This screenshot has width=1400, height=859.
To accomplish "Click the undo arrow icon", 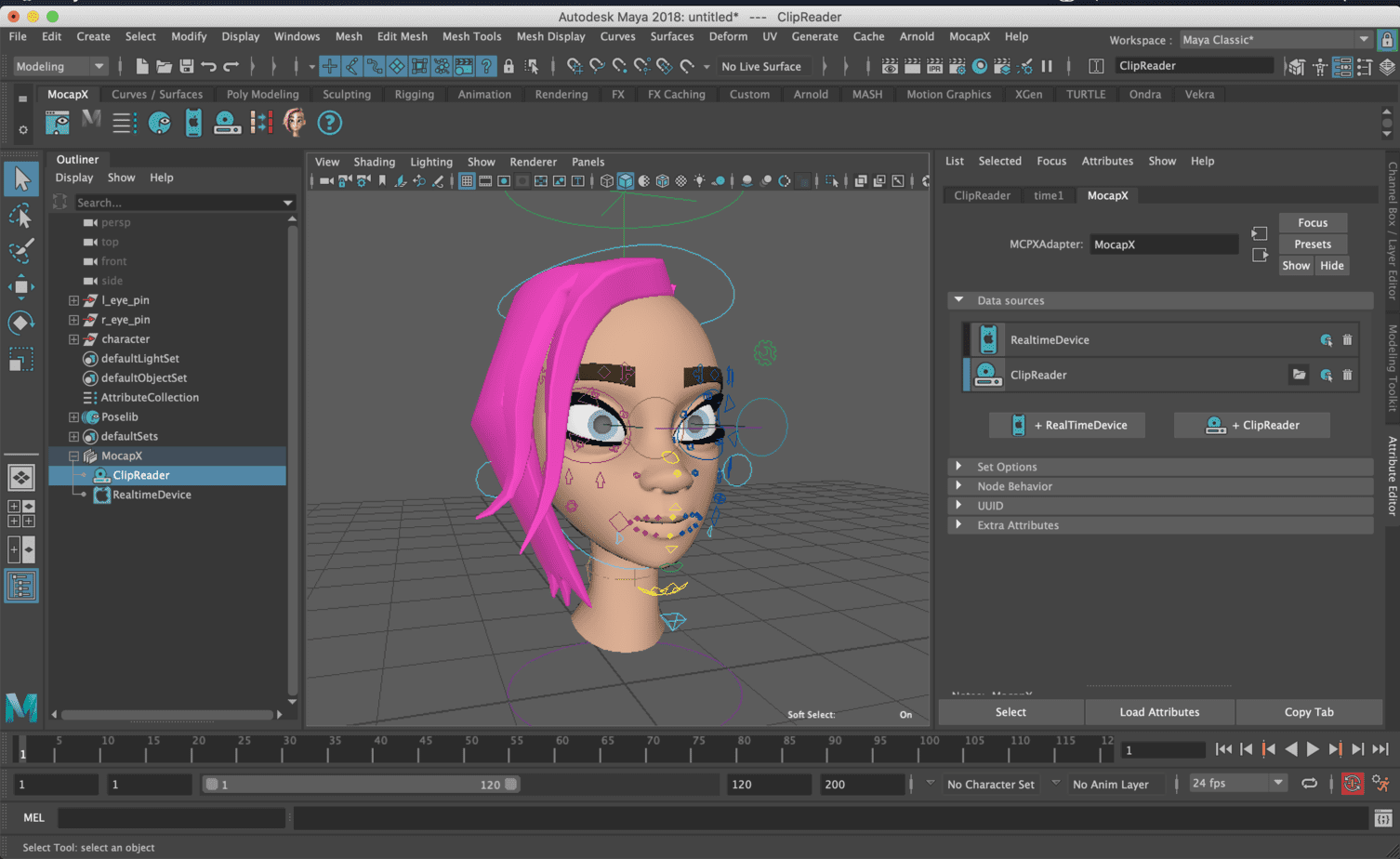I will [x=208, y=66].
